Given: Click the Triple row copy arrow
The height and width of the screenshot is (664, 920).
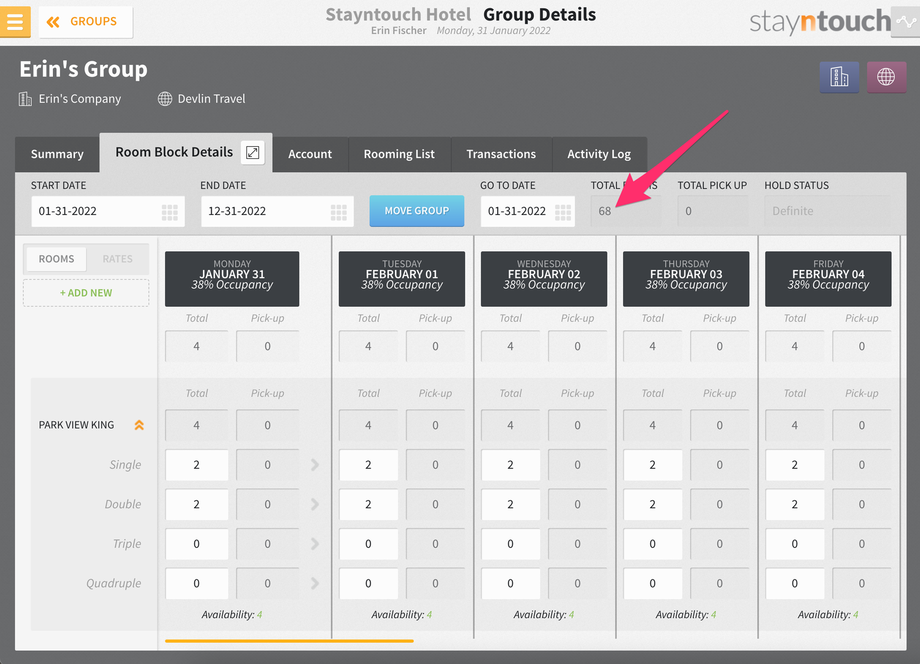Looking at the screenshot, I should [315, 544].
